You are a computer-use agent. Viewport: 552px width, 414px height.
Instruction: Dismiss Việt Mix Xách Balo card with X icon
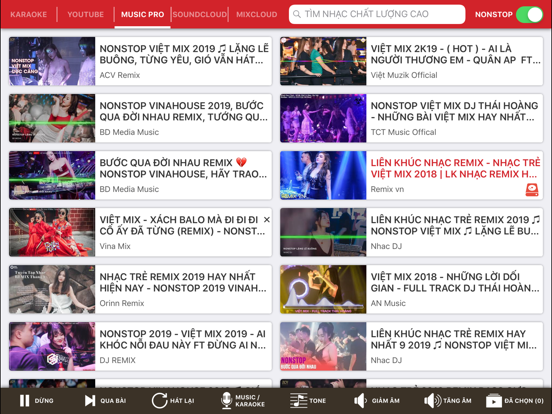[266, 220]
